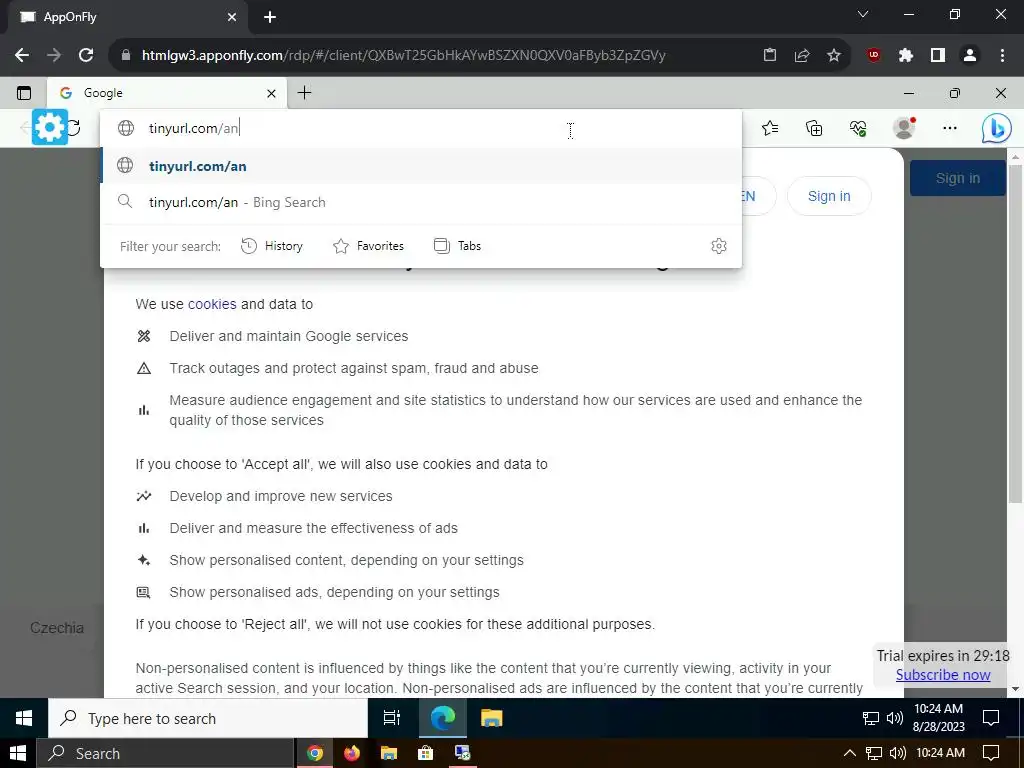The image size is (1024, 768).
Task: Click the Subscribe now link
Action: (x=942, y=675)
